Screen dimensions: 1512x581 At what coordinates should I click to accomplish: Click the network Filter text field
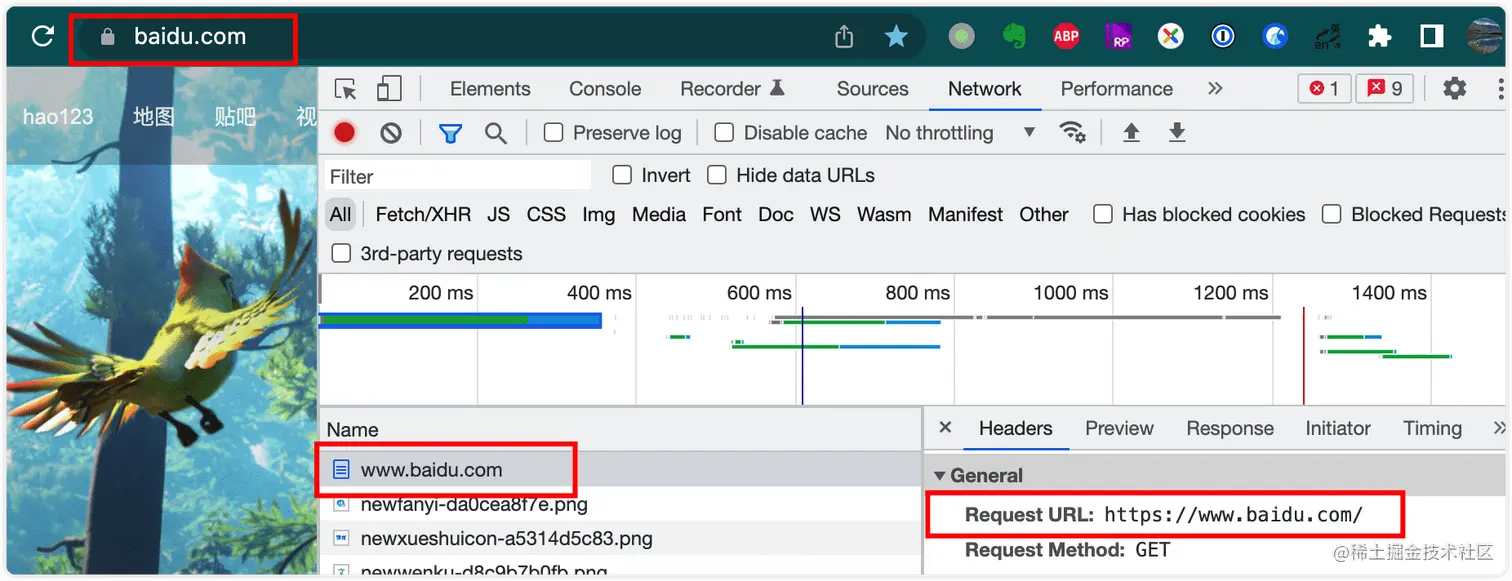(x=458, y=176)
